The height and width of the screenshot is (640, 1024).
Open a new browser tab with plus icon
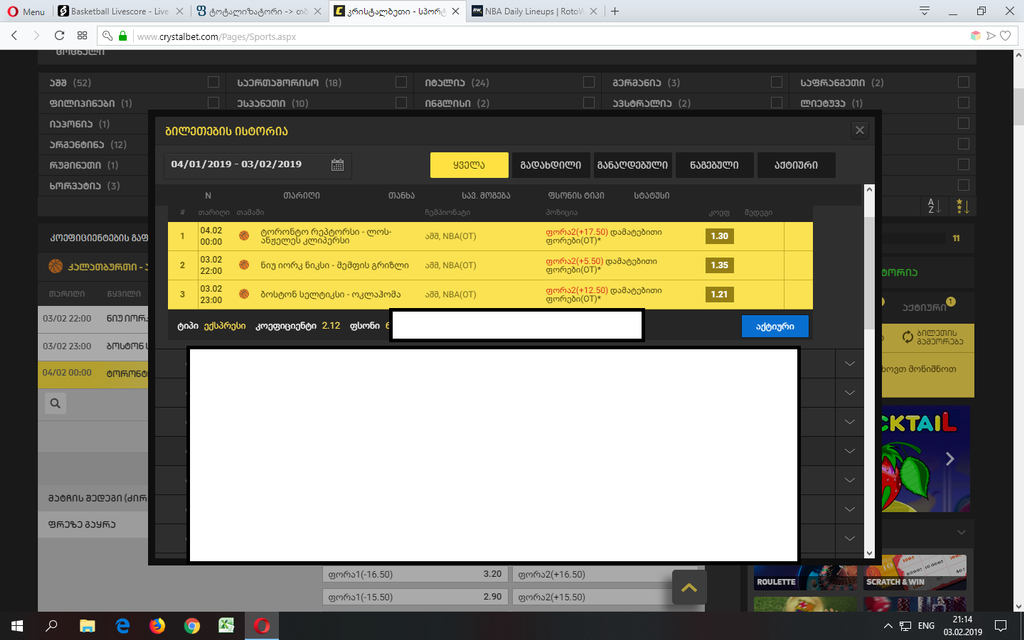point(615,11)
